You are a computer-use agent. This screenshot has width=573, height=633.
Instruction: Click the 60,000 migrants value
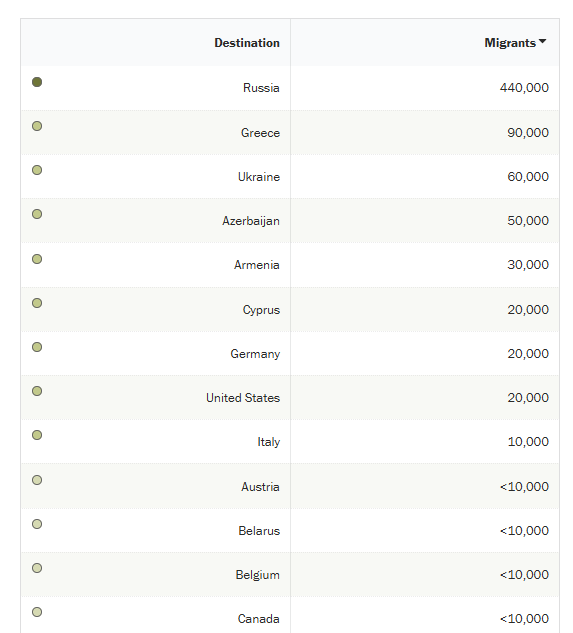coord(528,176)
